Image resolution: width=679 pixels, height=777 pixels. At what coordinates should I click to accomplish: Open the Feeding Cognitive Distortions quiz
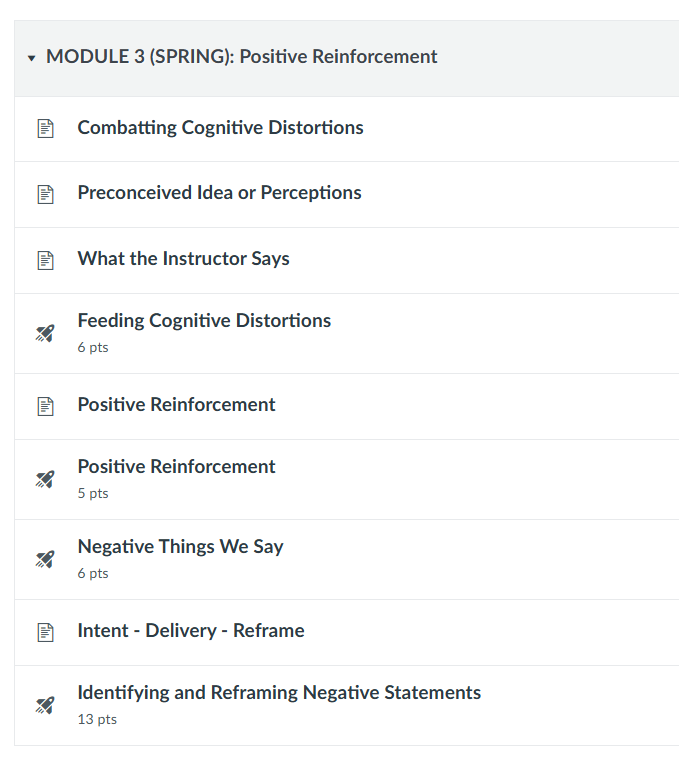click(x=204, y=321)
